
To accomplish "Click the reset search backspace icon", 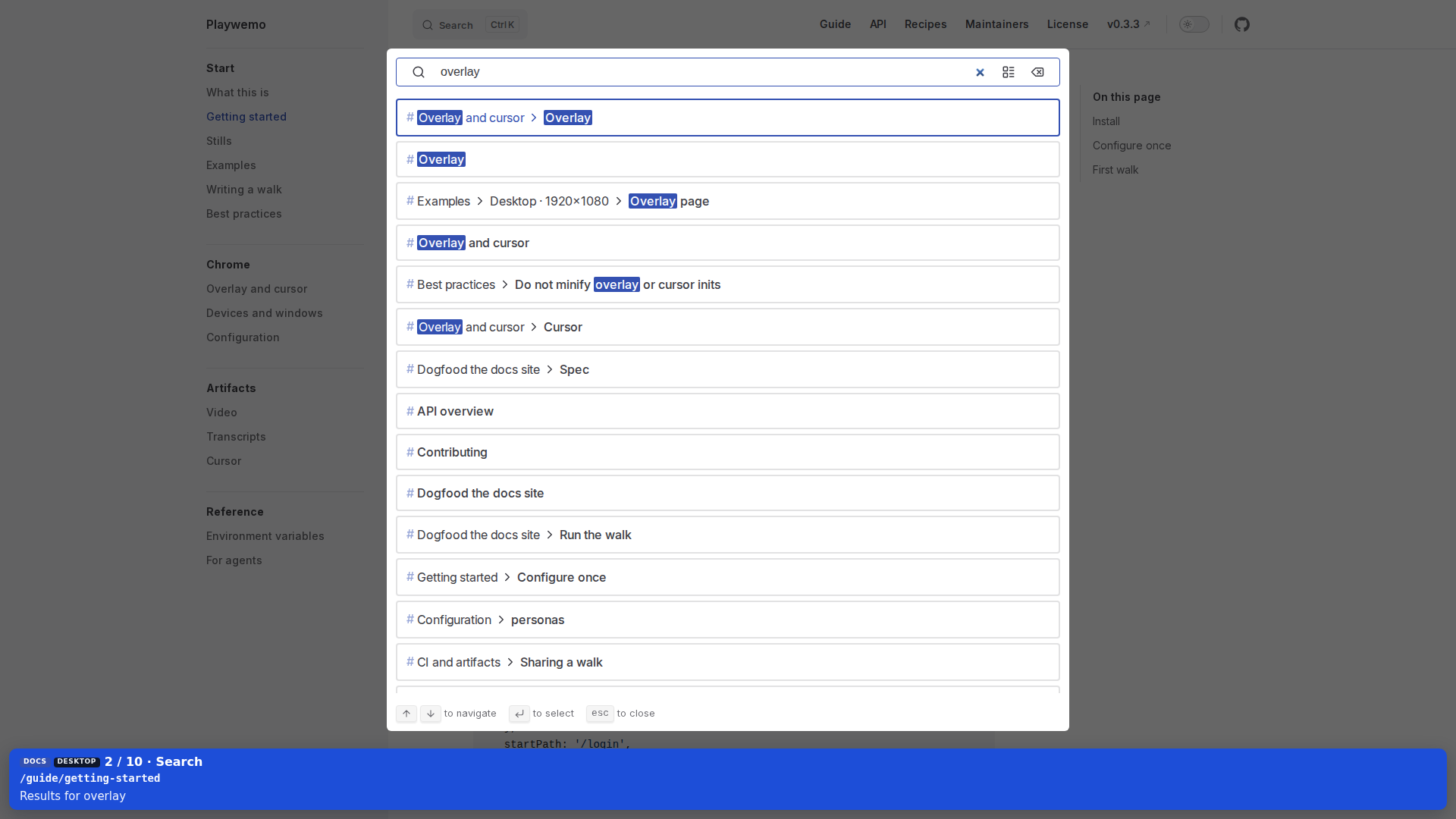I will pyautogui.click(x=1037, y=72).
